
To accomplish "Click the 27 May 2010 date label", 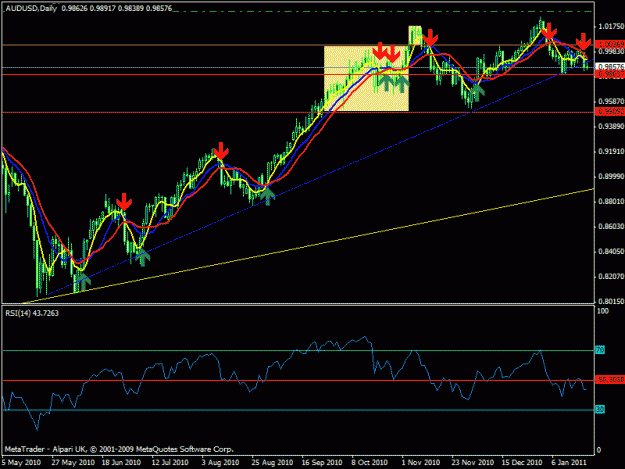I will pos(73,463).
